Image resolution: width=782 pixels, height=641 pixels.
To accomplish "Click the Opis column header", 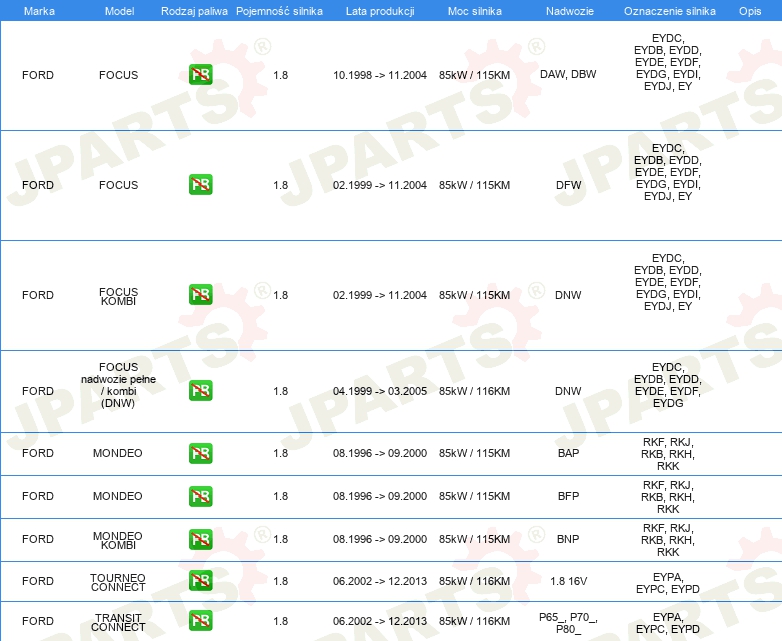I will (x=750, y=11).
